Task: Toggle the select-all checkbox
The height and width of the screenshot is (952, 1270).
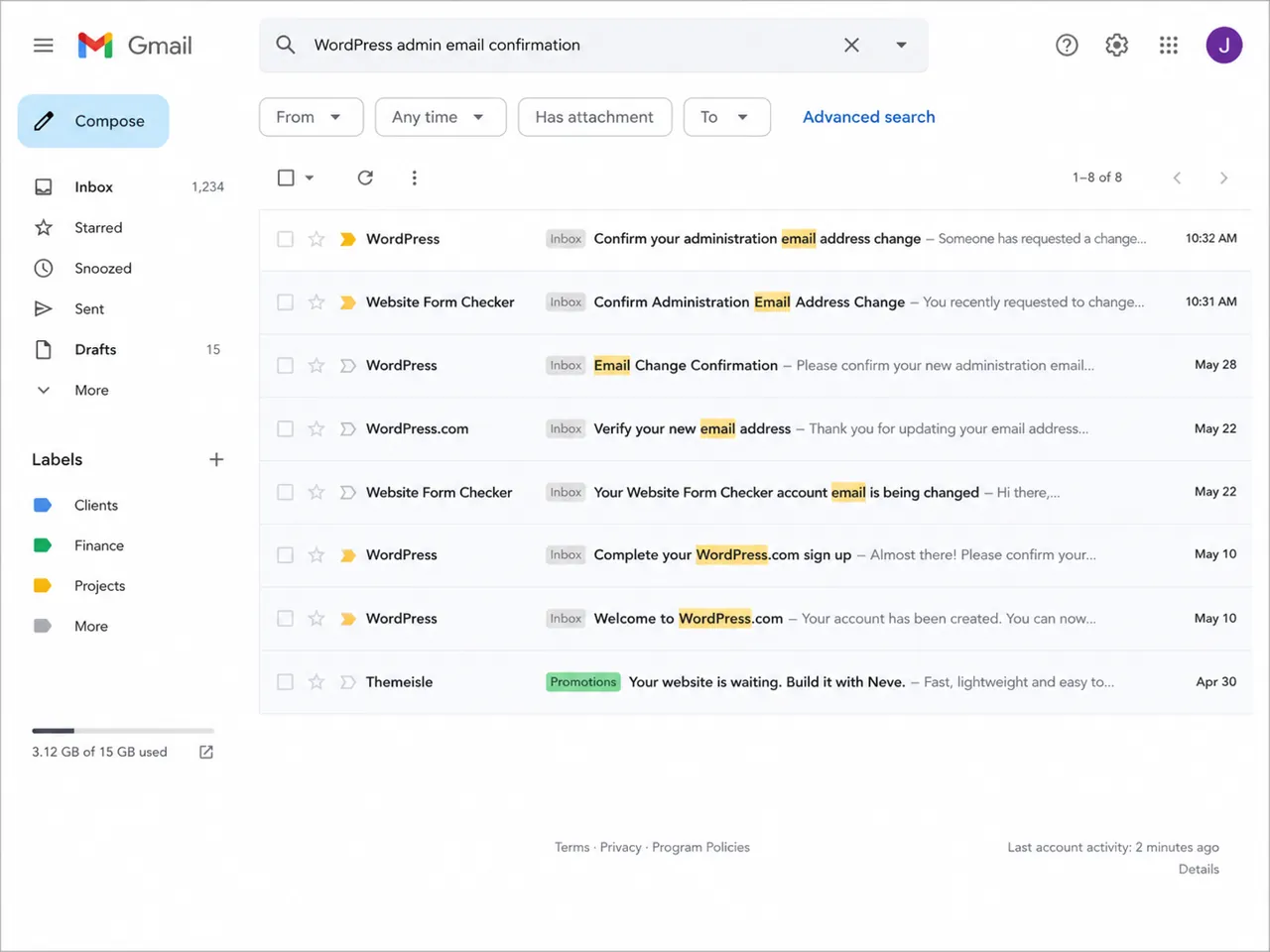Action: pos(286,178)
